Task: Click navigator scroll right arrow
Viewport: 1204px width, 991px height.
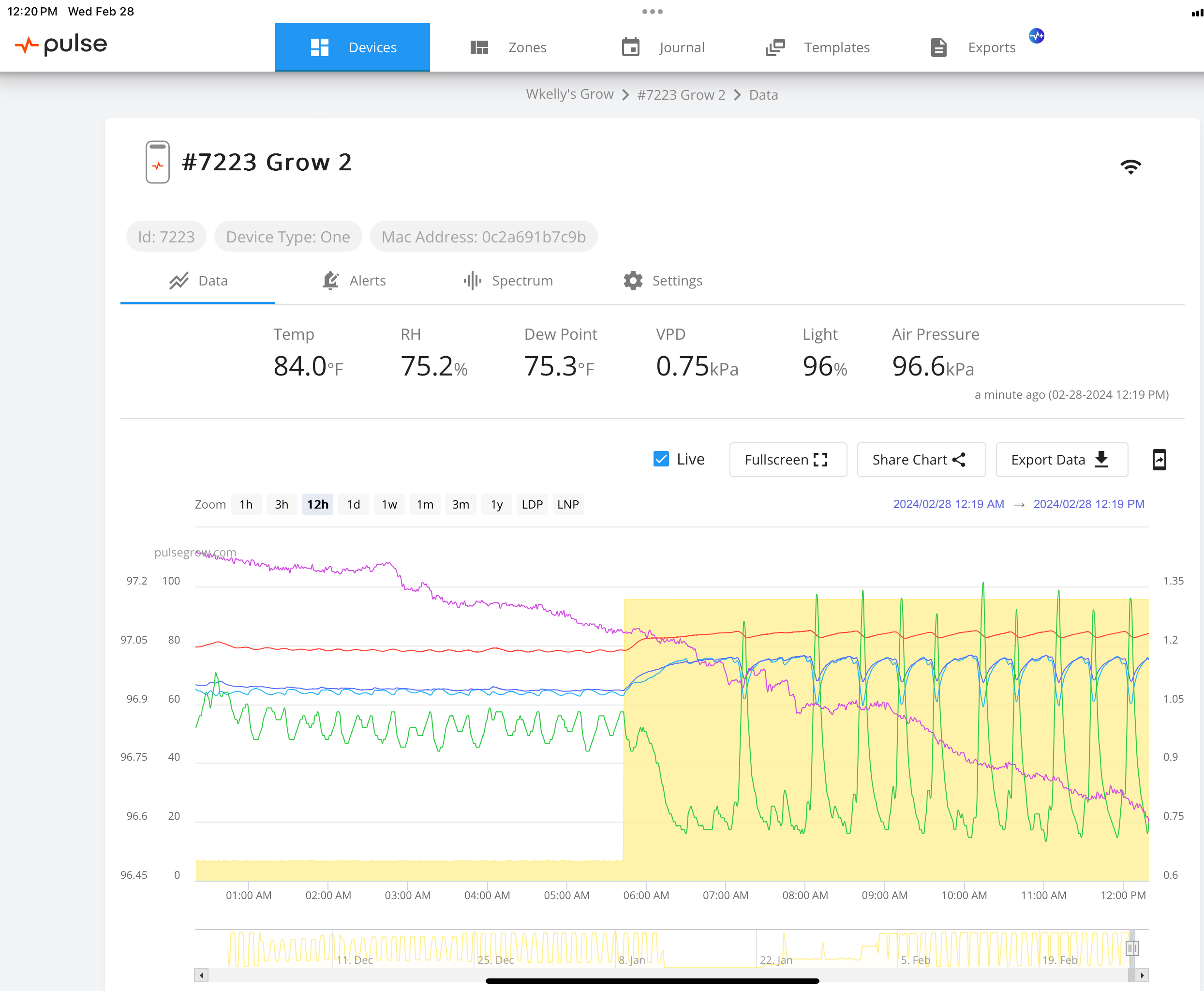Action: [1142, 975]
